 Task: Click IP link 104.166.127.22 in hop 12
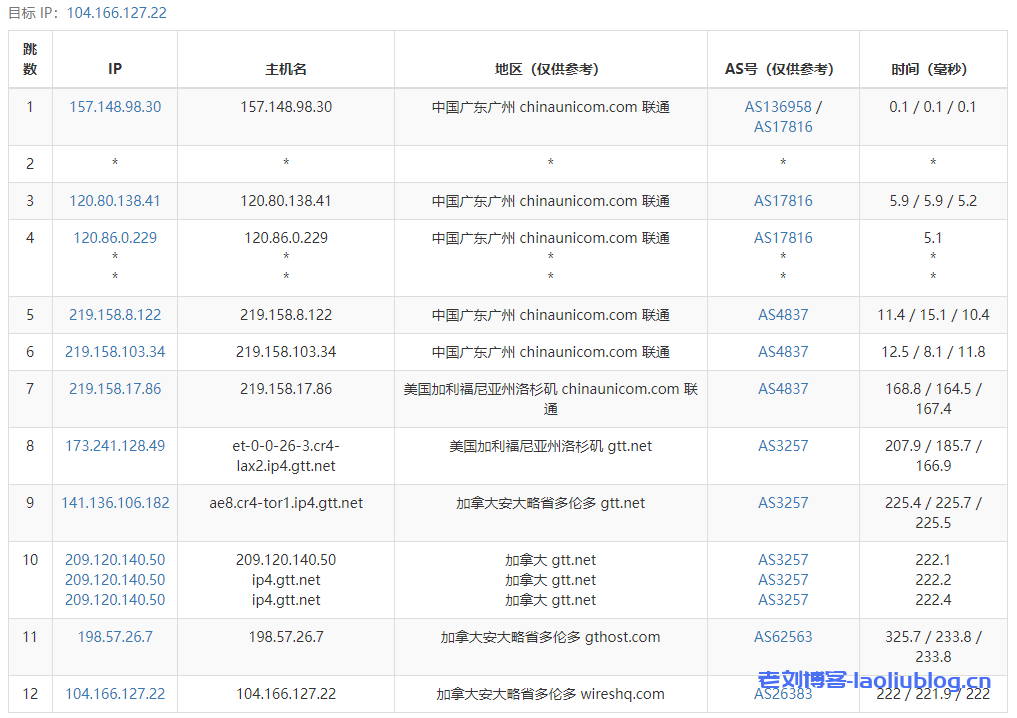click(115, 693)
